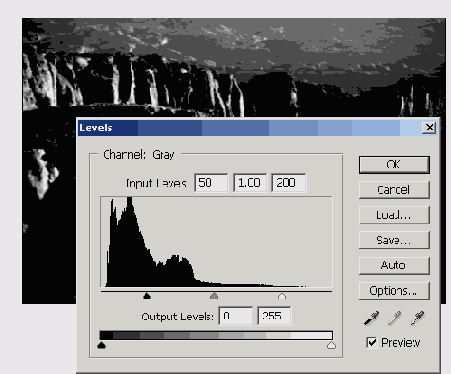Click the Save... button
The width and height of the screenshot is (451, 374).
pyautogui.click(x=394, y=240)
